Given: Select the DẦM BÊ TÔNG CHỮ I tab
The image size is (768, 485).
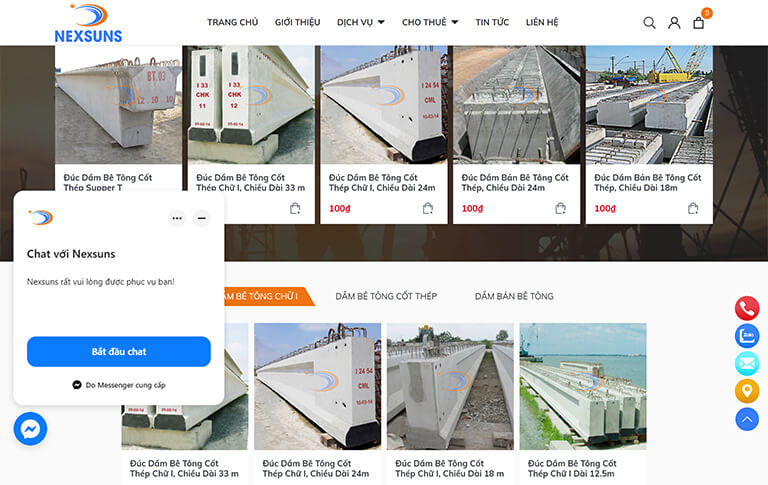Looking at the screenshot, I should [268, 296].
